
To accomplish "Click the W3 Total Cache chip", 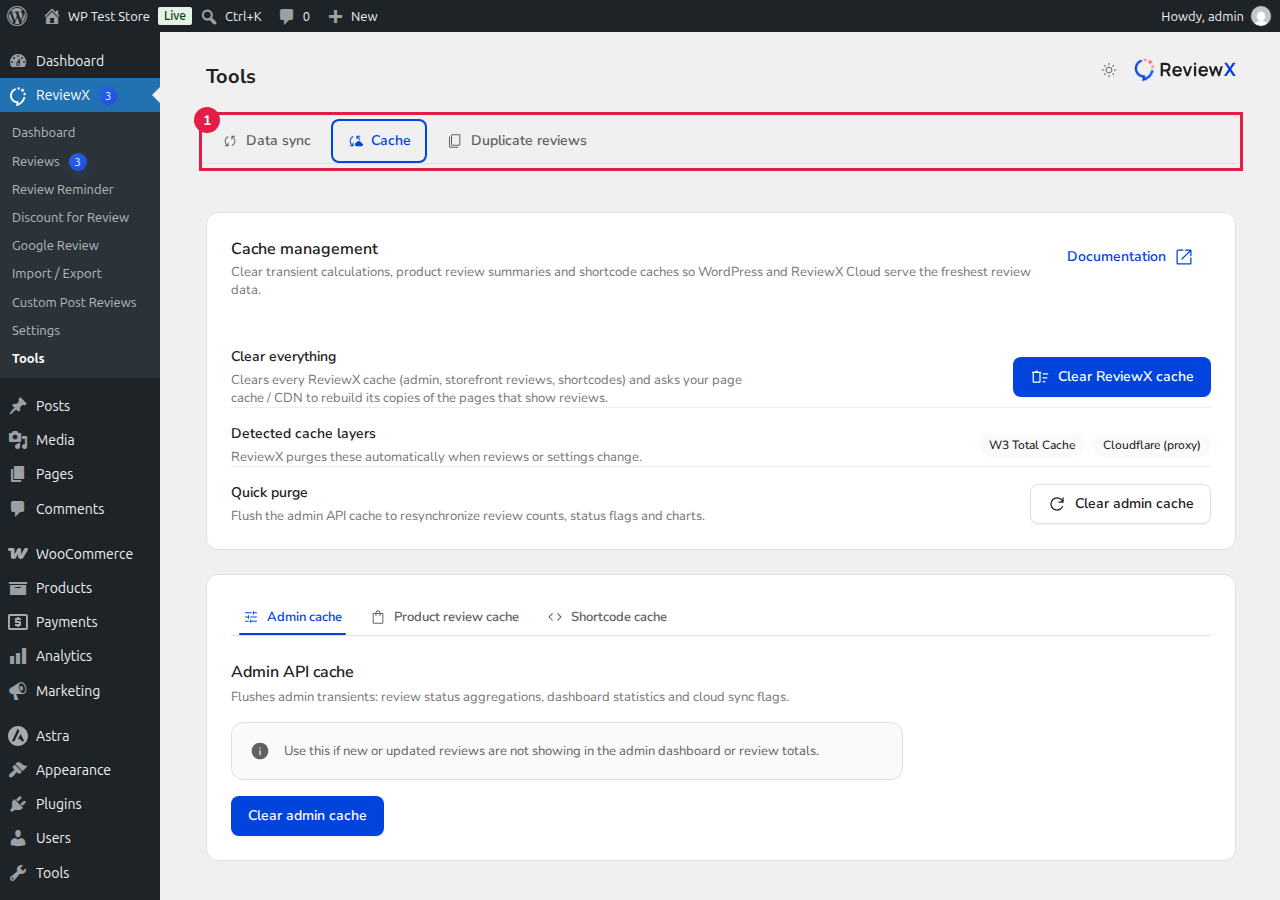I will pos(1032,445).
